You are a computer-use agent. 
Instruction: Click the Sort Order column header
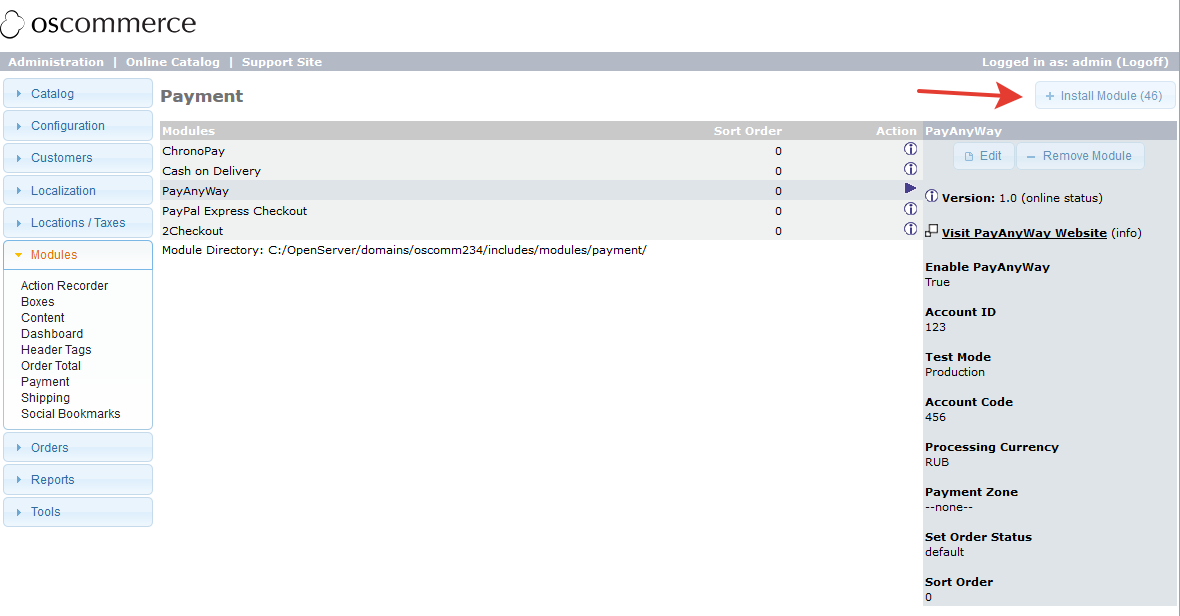[747, 131]
